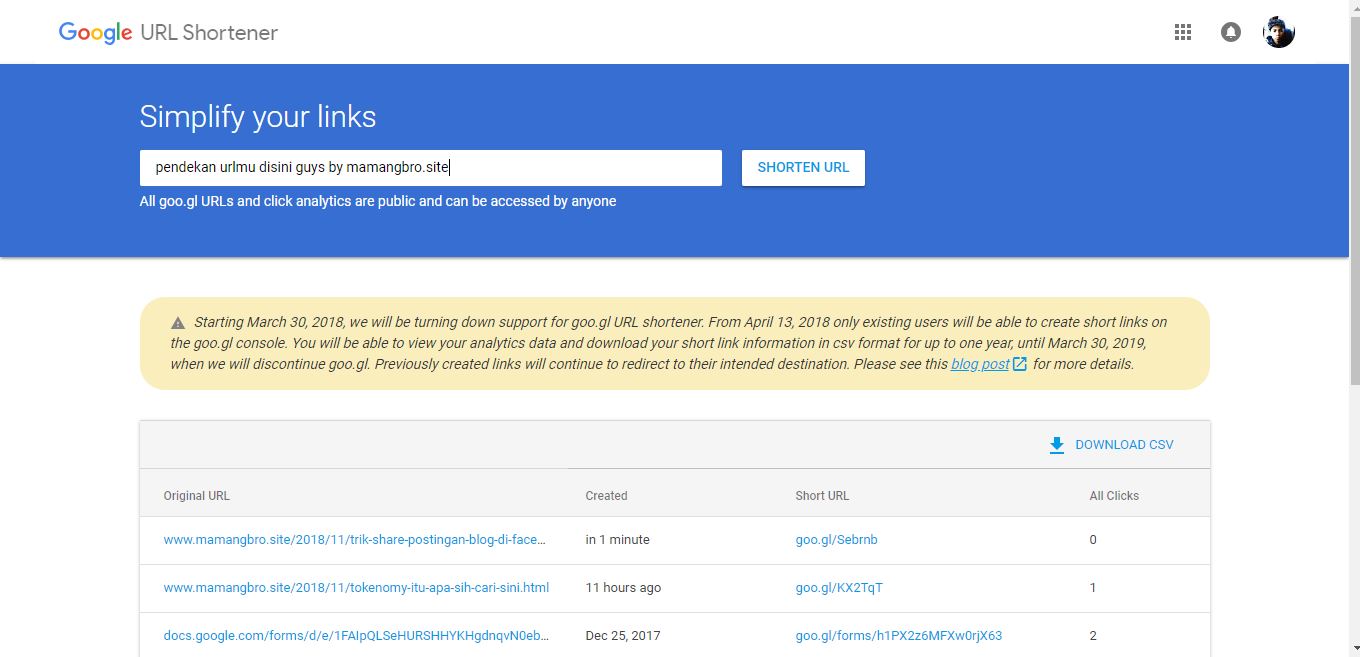Click the download arrow icon
This screenshot has height=657, width=1360.
(1057, 445)
